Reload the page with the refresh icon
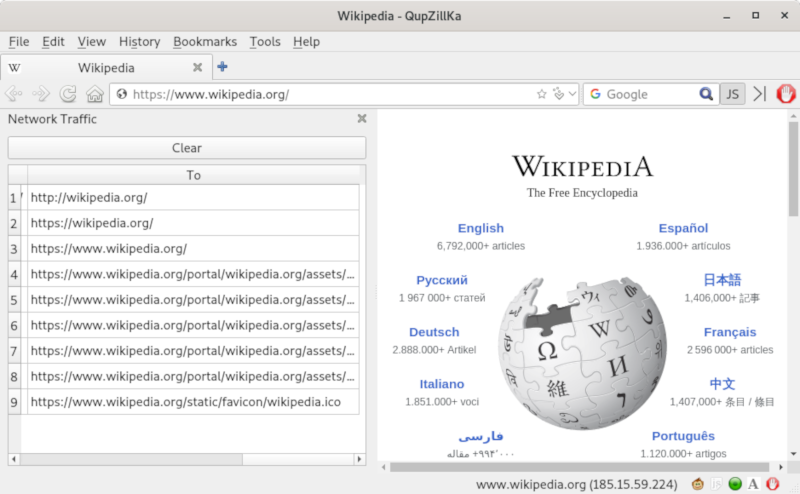The height and width of the screenshot is (494, 800). pos(68,94)
